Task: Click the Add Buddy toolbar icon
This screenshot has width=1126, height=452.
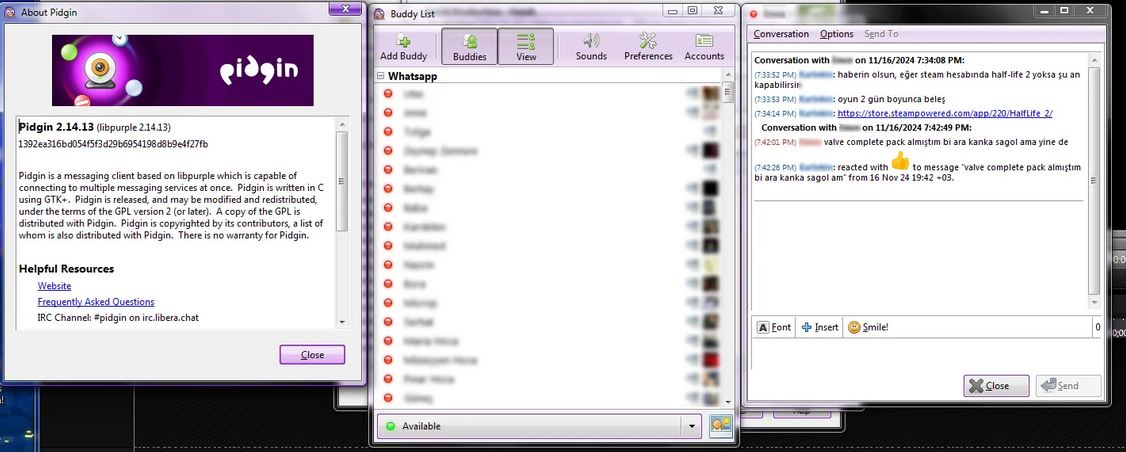Action: (404, 47)
